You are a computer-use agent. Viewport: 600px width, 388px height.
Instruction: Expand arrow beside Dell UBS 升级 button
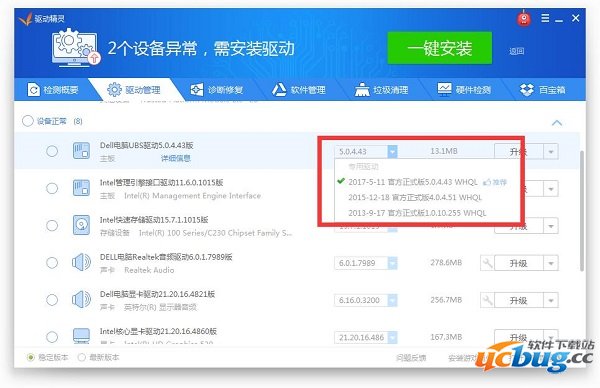551,152
